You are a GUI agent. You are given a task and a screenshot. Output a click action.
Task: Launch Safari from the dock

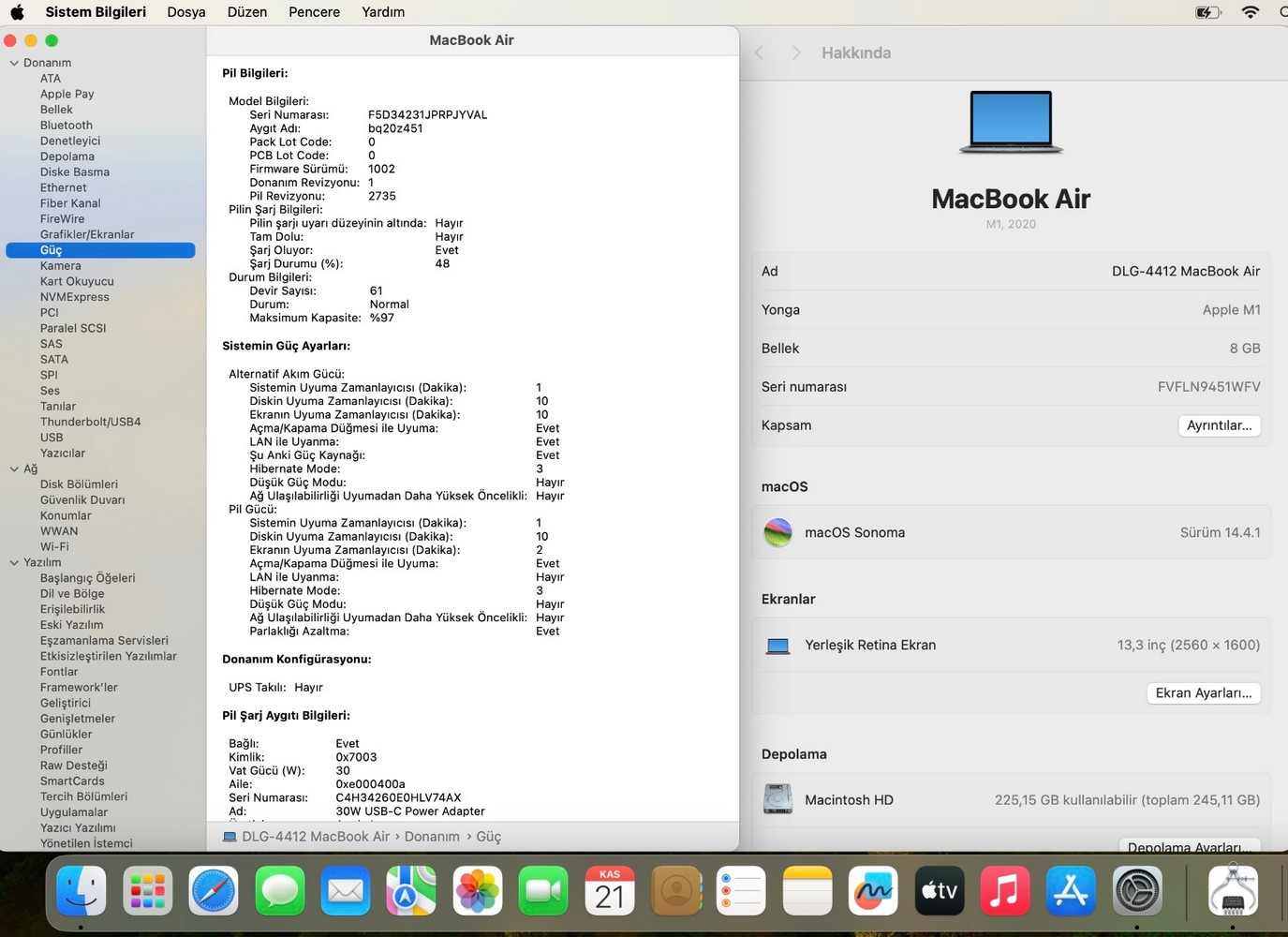click(x=214, y=890)
